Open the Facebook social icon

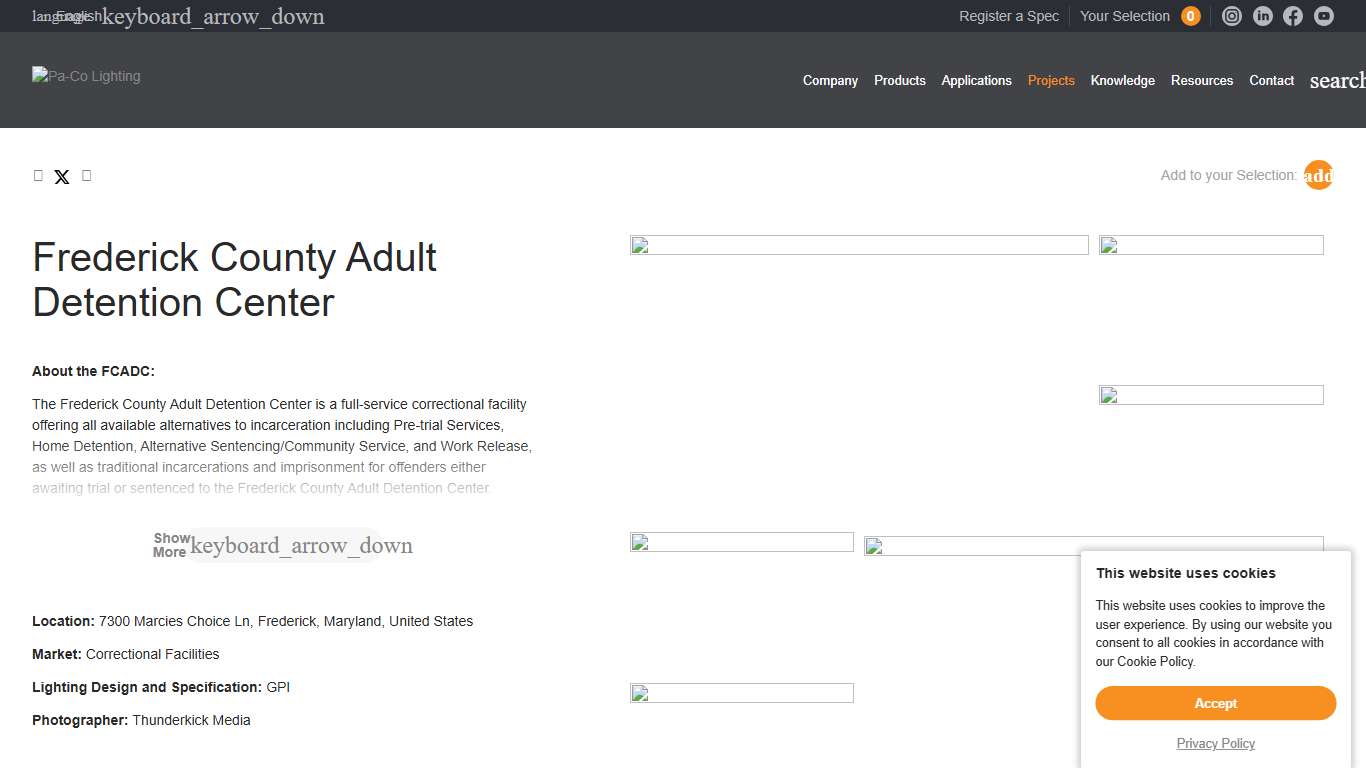click(1293, 16)
